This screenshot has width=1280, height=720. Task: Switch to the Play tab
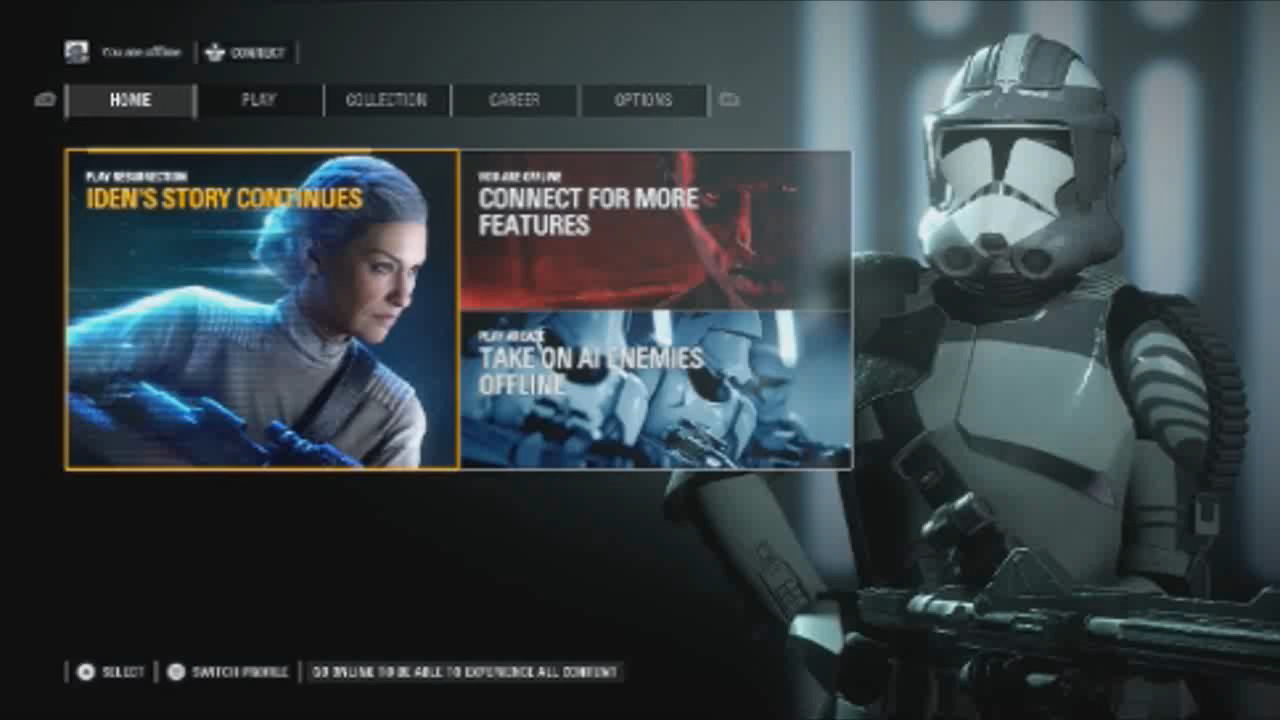tap(259, 100)
